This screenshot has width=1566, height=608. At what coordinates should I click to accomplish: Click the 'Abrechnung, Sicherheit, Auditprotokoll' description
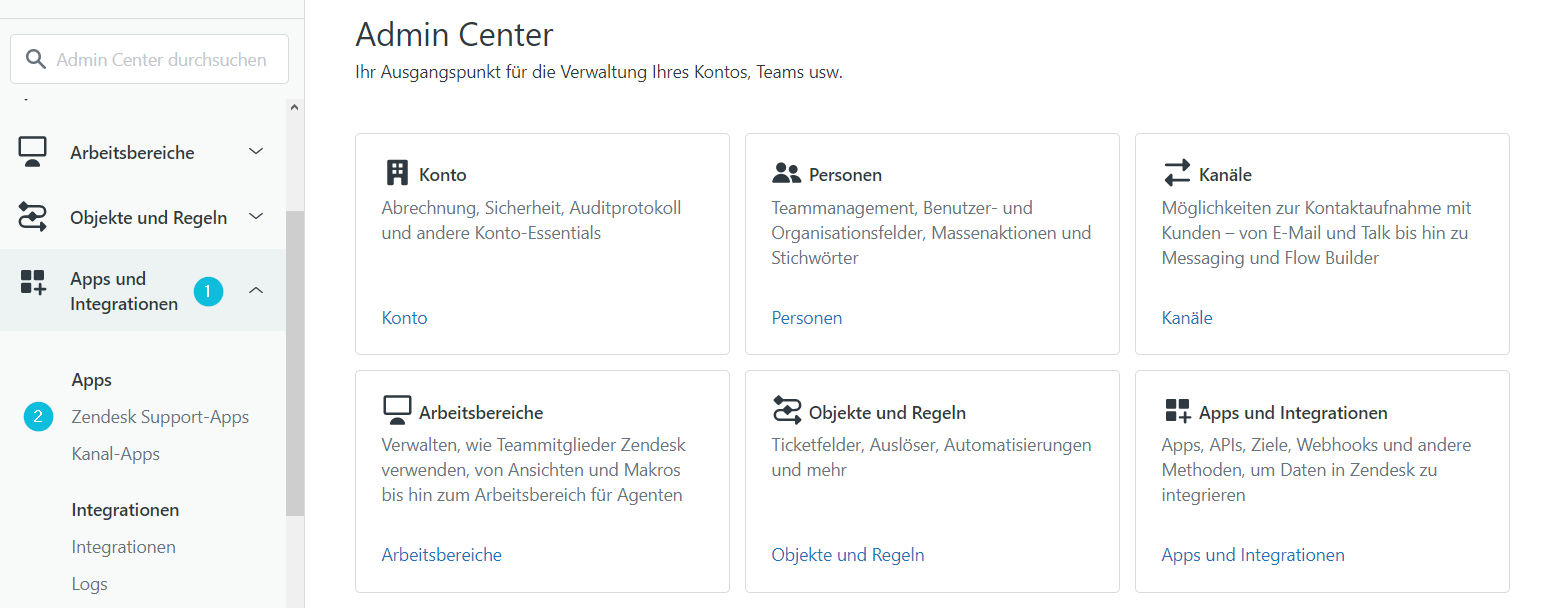click(x=531, y=220)
